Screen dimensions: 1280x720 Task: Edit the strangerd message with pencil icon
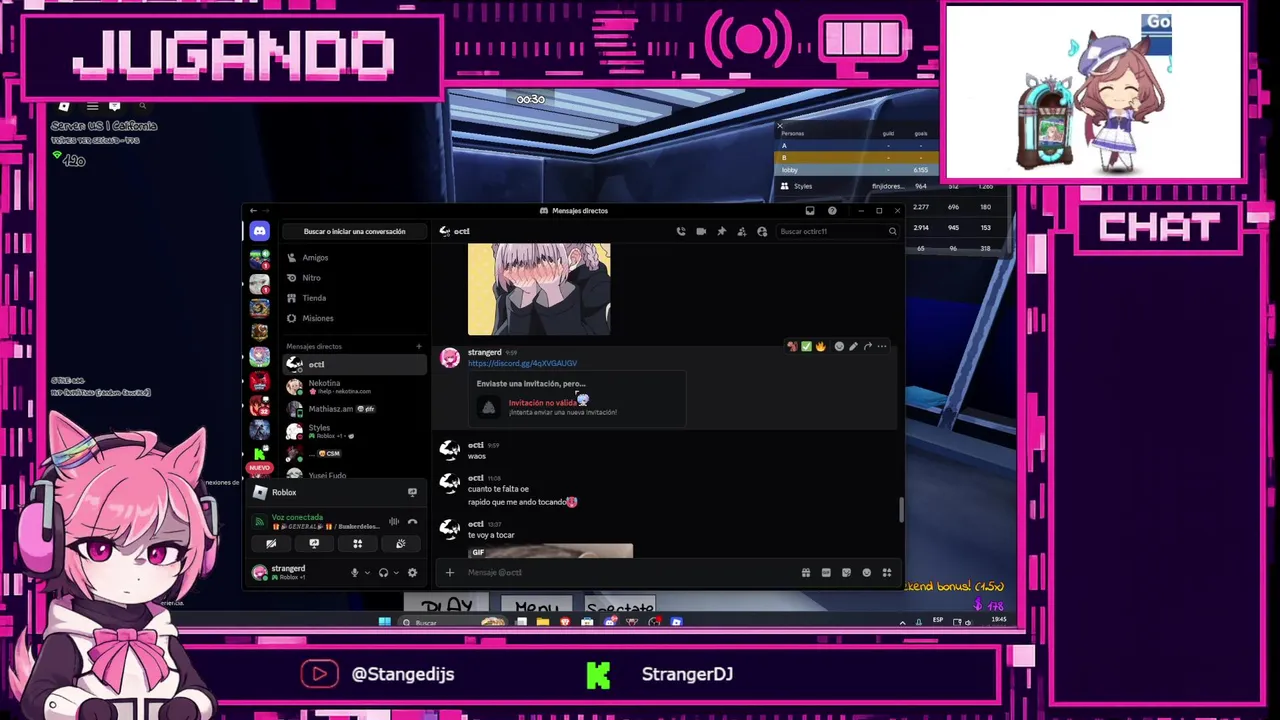pos(853,346)
